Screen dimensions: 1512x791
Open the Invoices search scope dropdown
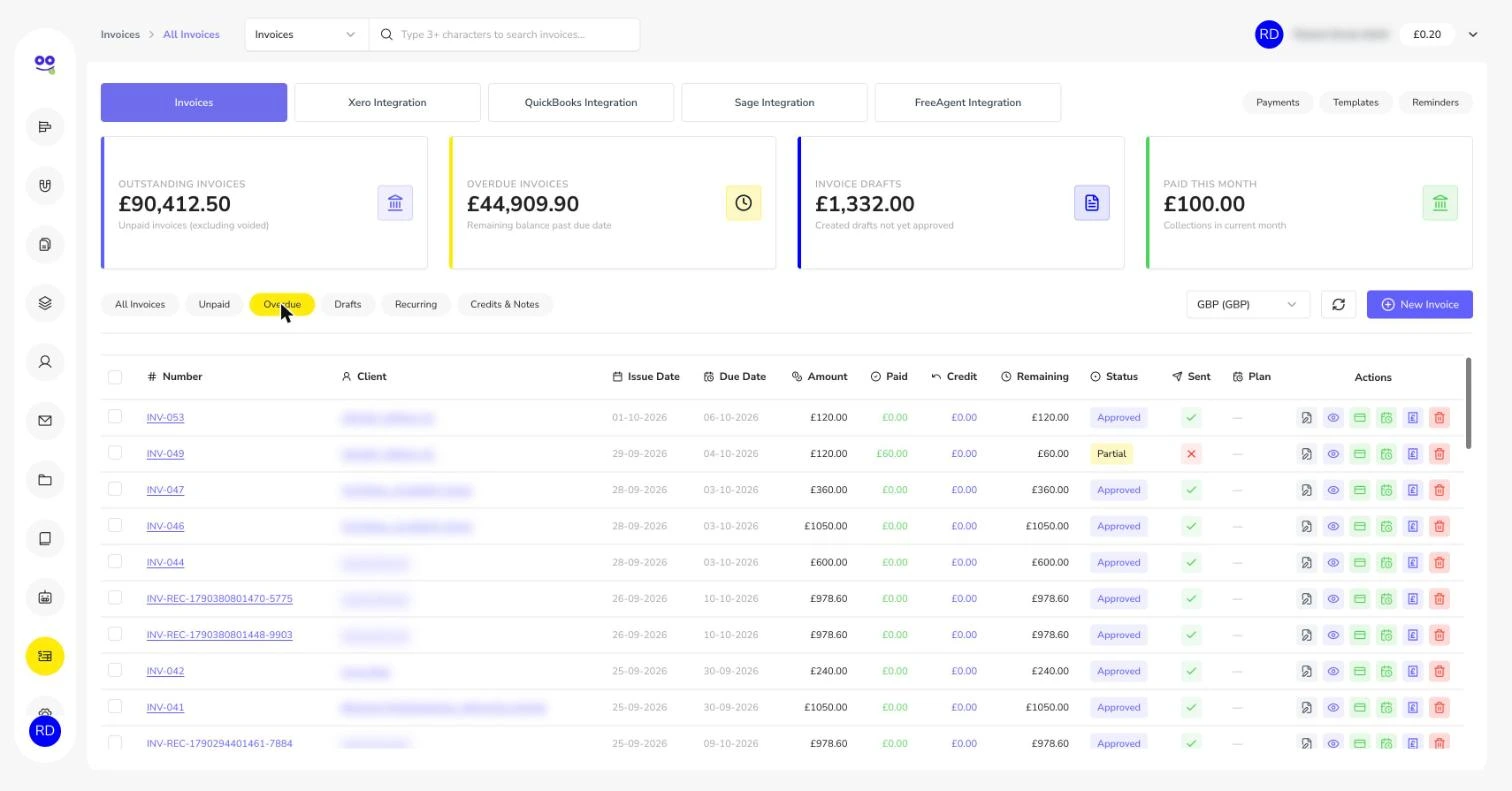[307, 34]
